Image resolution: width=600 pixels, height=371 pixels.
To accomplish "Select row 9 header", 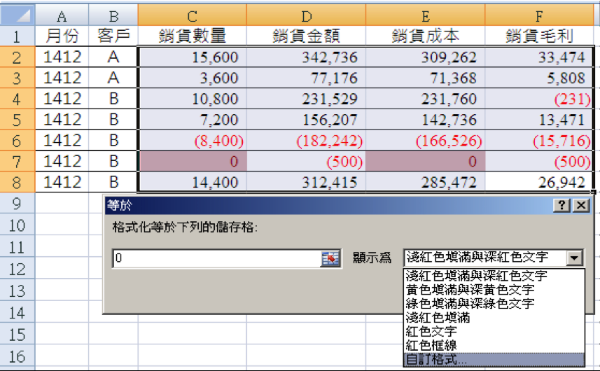I will (18, 203).
